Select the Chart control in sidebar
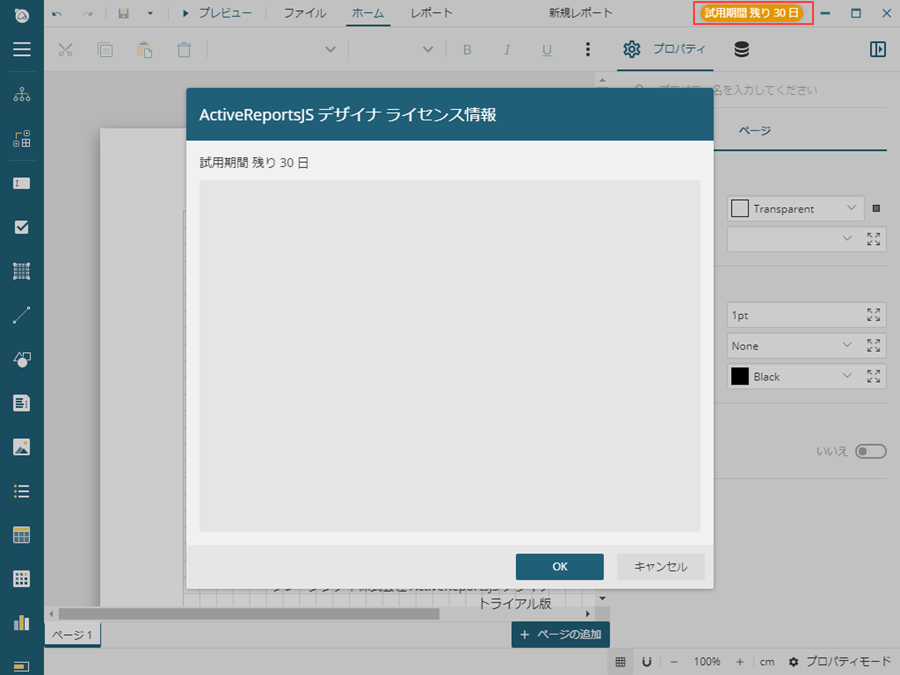The image size is (900, 675). 22,623
